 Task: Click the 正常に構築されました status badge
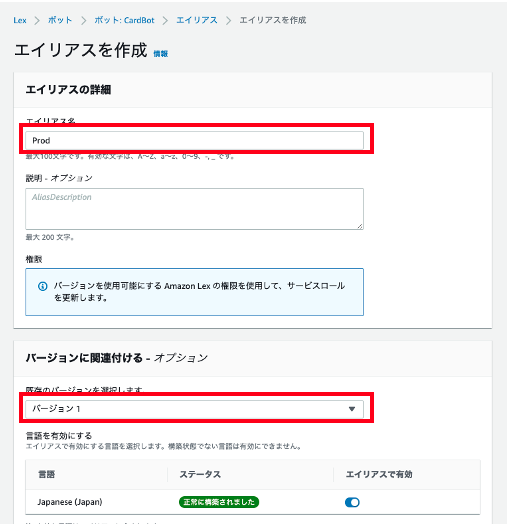[x=219, y=502]
